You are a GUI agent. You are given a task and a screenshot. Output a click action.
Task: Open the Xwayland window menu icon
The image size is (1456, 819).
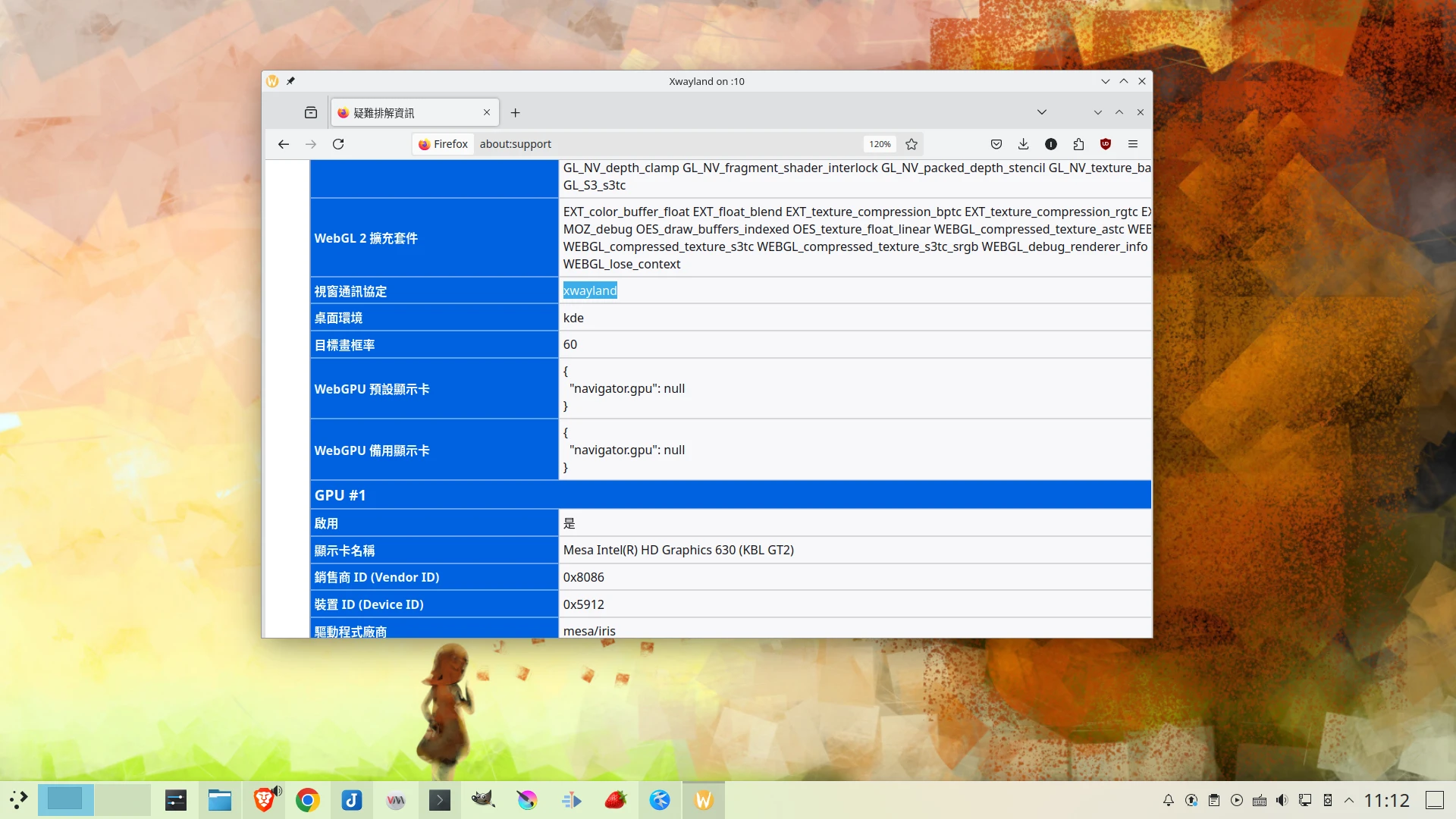pyautogui.click(x=272, y=81)
